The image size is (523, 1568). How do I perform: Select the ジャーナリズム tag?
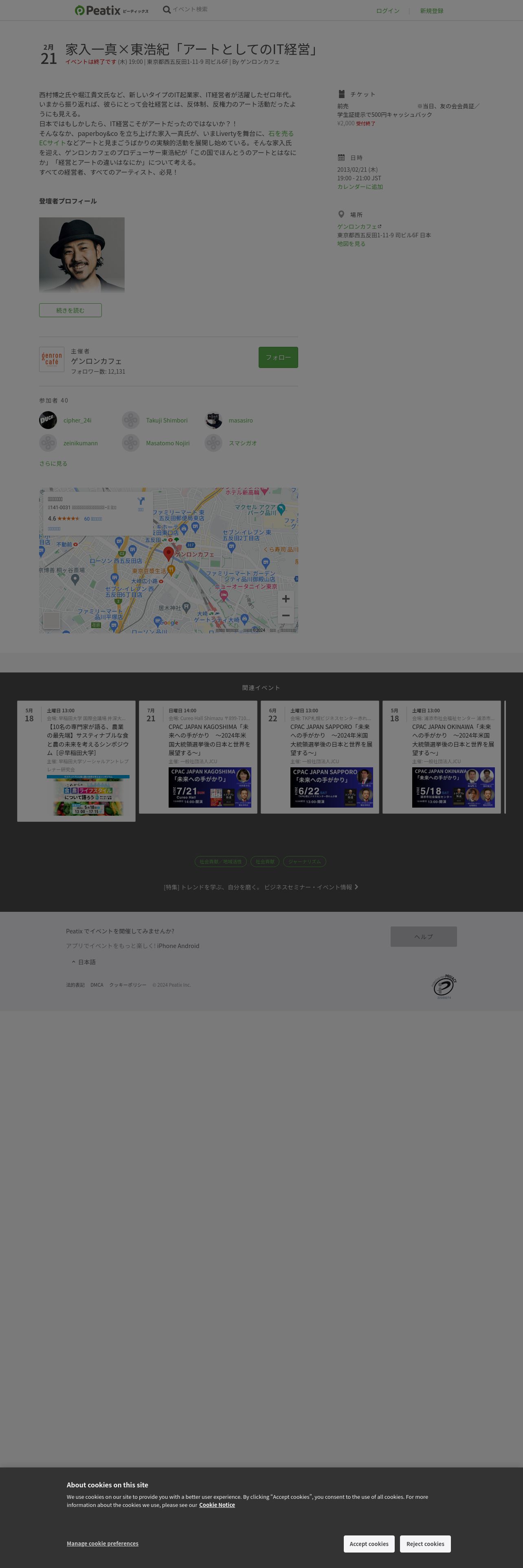(x=304, y=861)
